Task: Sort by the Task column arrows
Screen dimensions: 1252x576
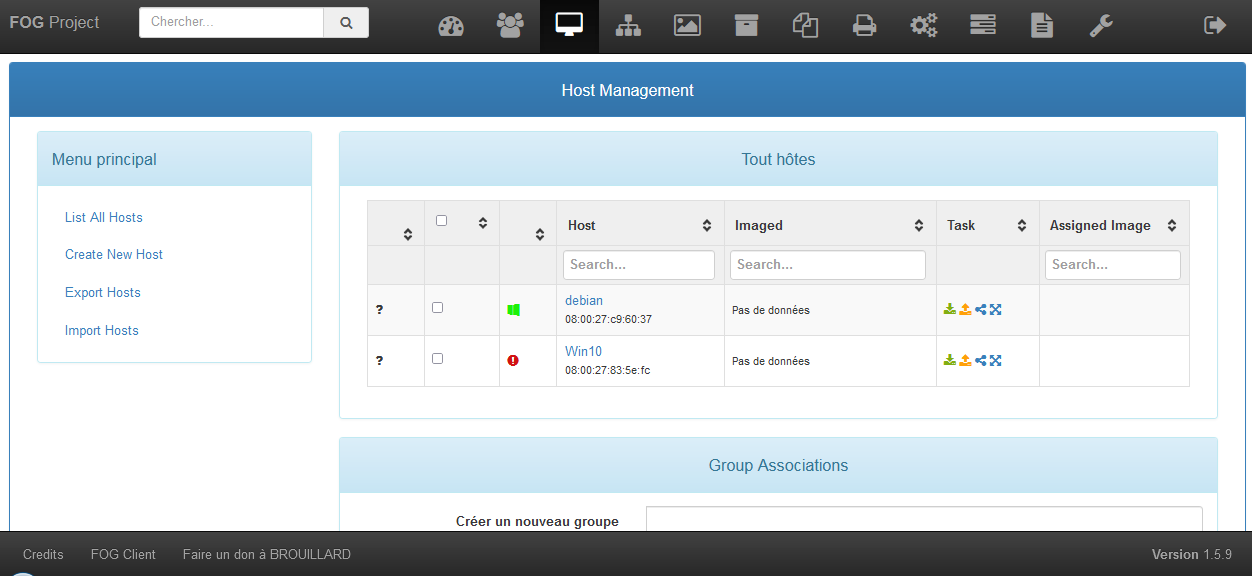Action: 1022,226
